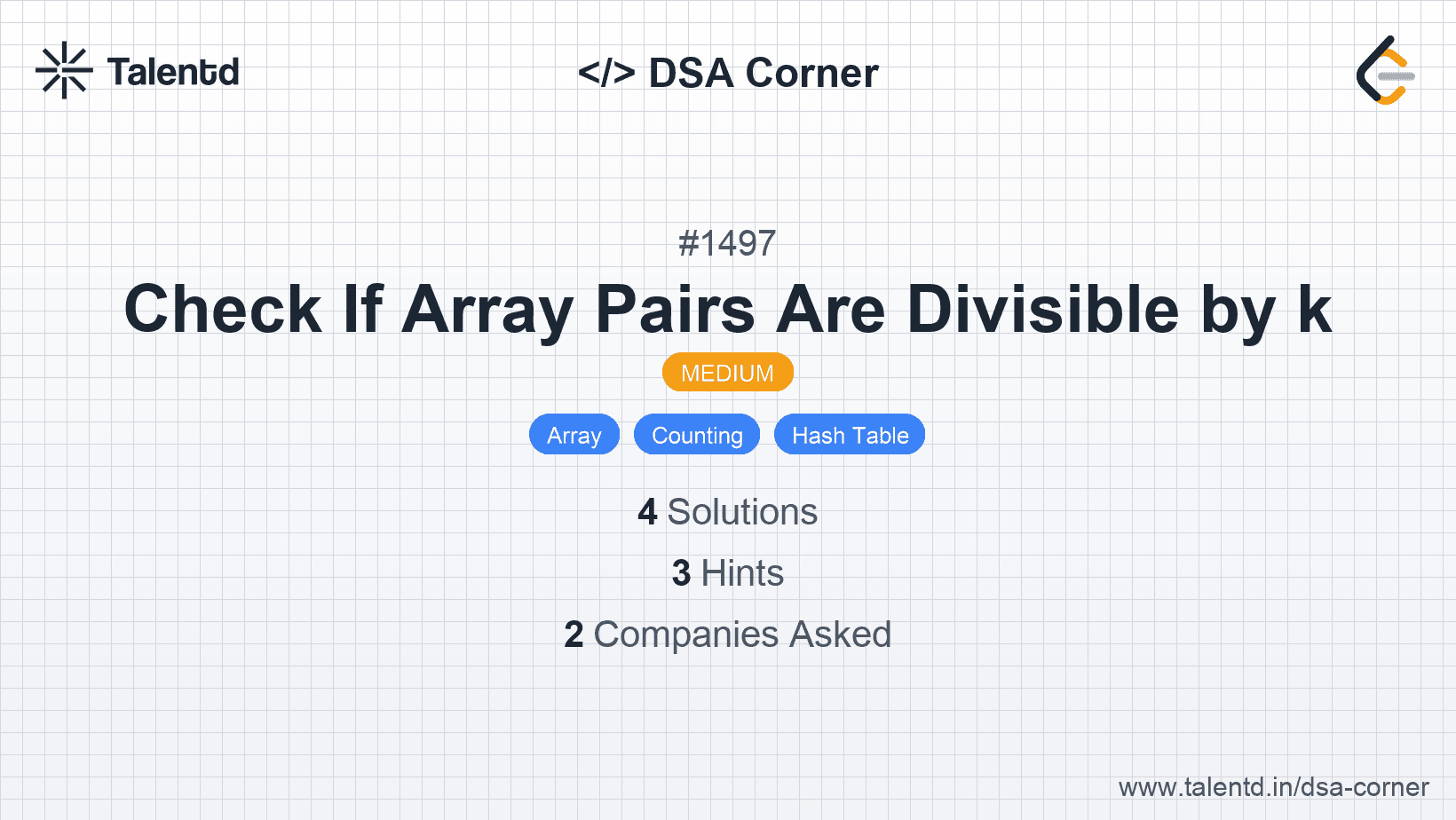Select the problem number #1497
The height and width of the screenshot is (820, 1456).
click(727, 243)
